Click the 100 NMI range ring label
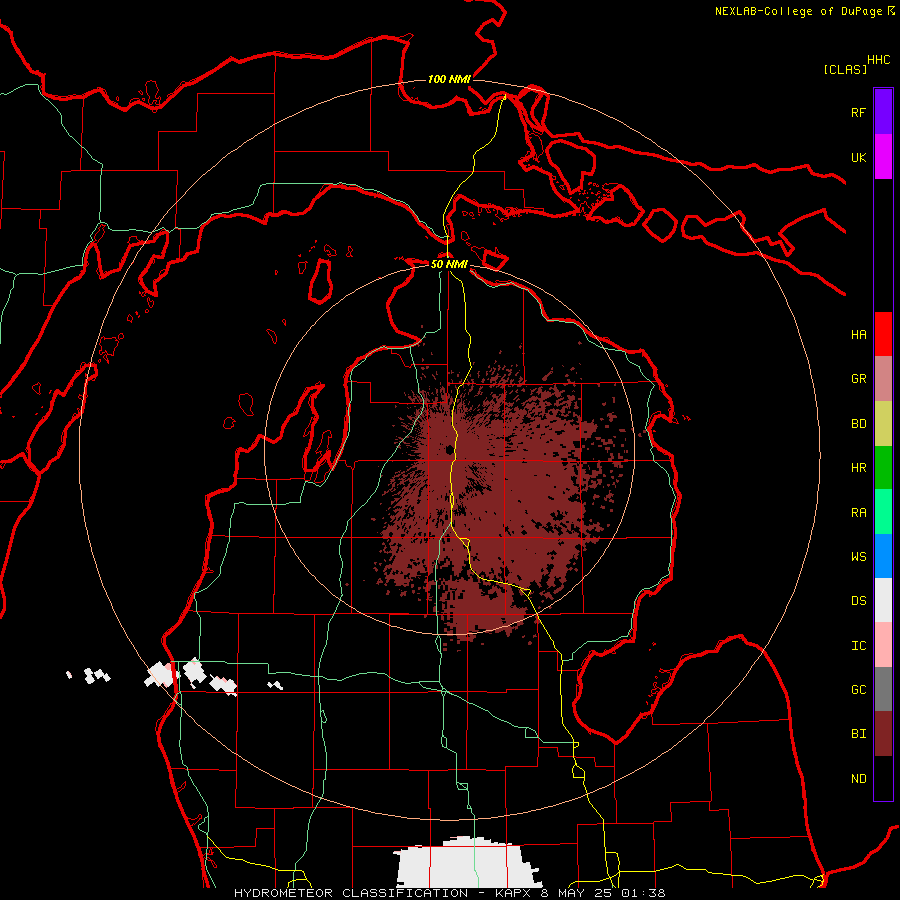900x900 pixels. tap(449, 79)
